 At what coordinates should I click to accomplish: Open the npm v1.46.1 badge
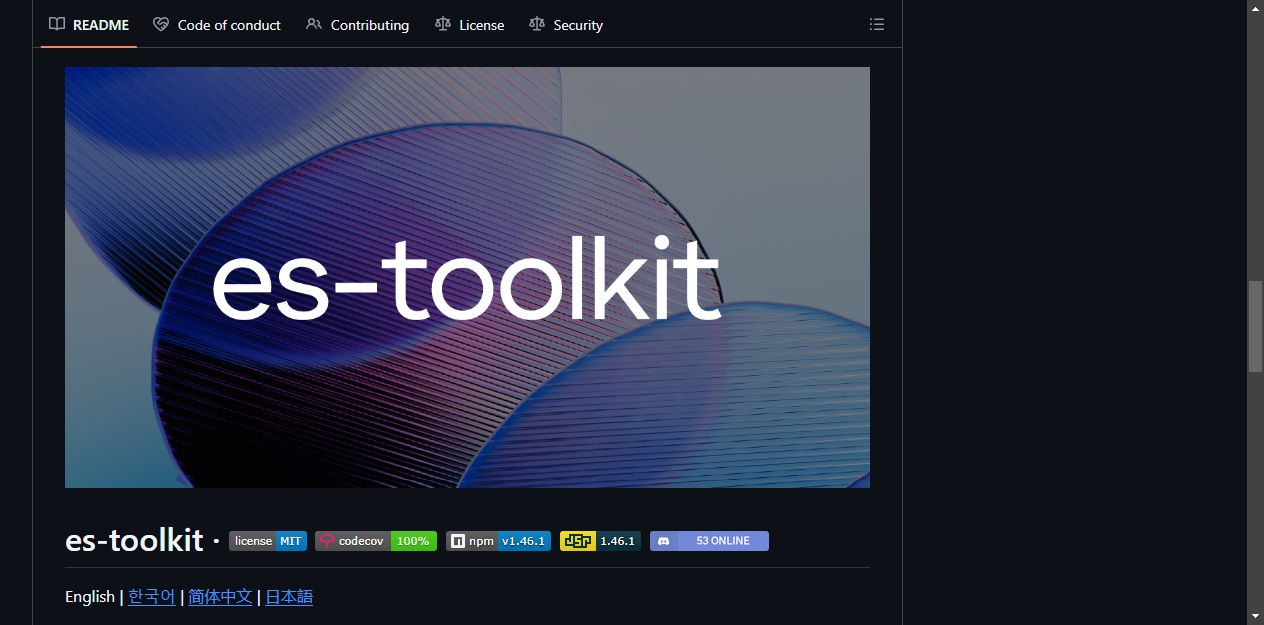pos(498,541)
